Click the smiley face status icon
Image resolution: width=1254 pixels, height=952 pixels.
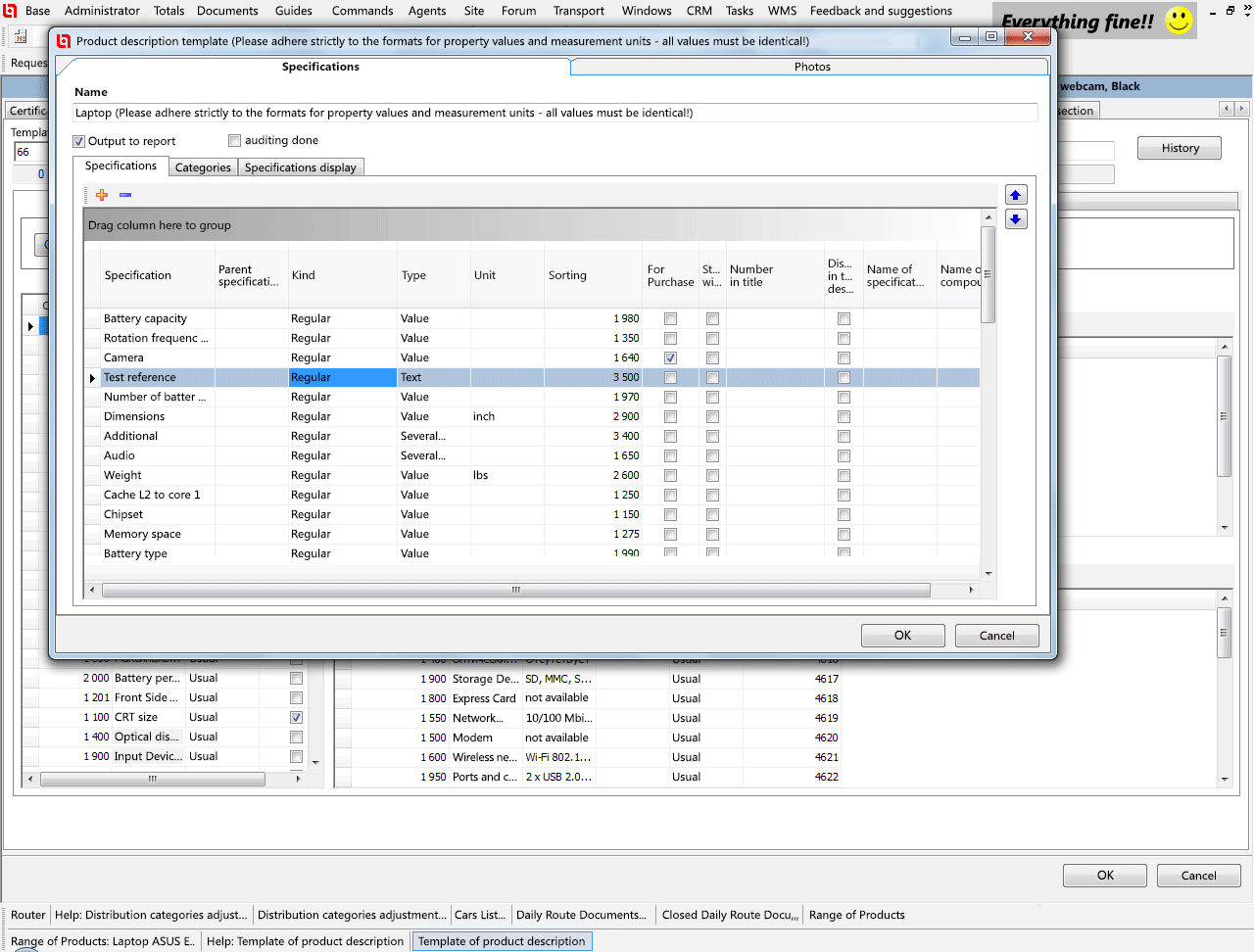1180,21
